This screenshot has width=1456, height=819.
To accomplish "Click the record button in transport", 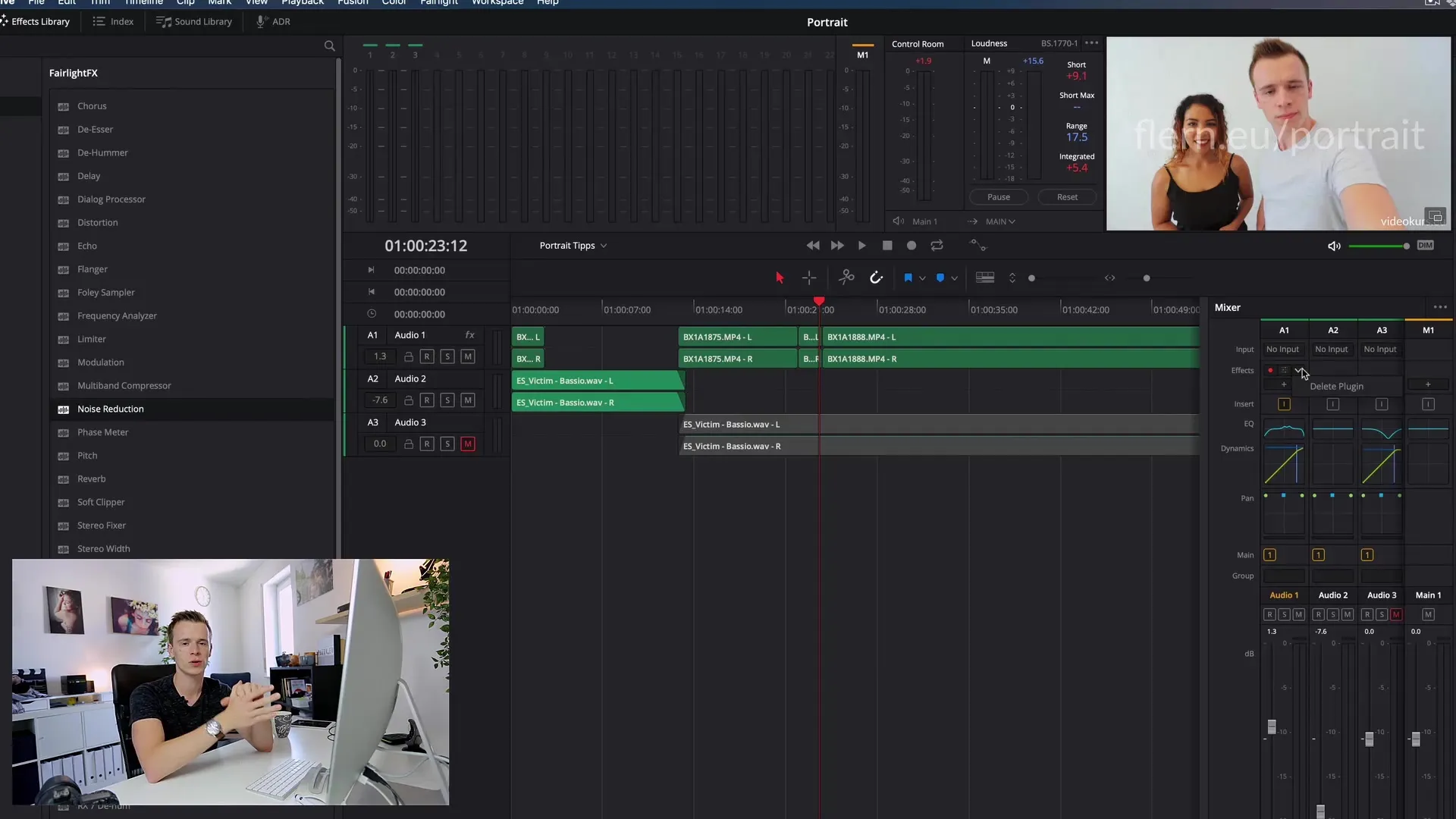I will pos(912,246).
